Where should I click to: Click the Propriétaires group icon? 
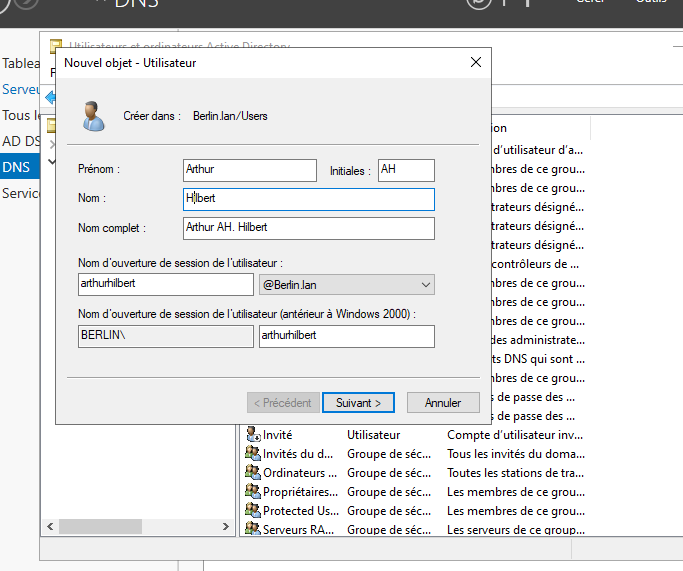(x=253, y=492)
